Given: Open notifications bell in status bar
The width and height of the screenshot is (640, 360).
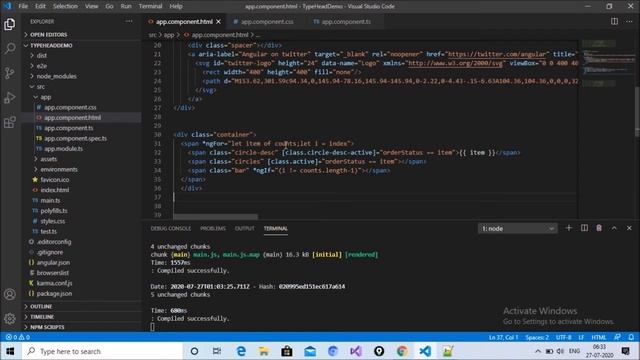Looking at the screenshot, I should pyautogui.click(x=631, y=337).
